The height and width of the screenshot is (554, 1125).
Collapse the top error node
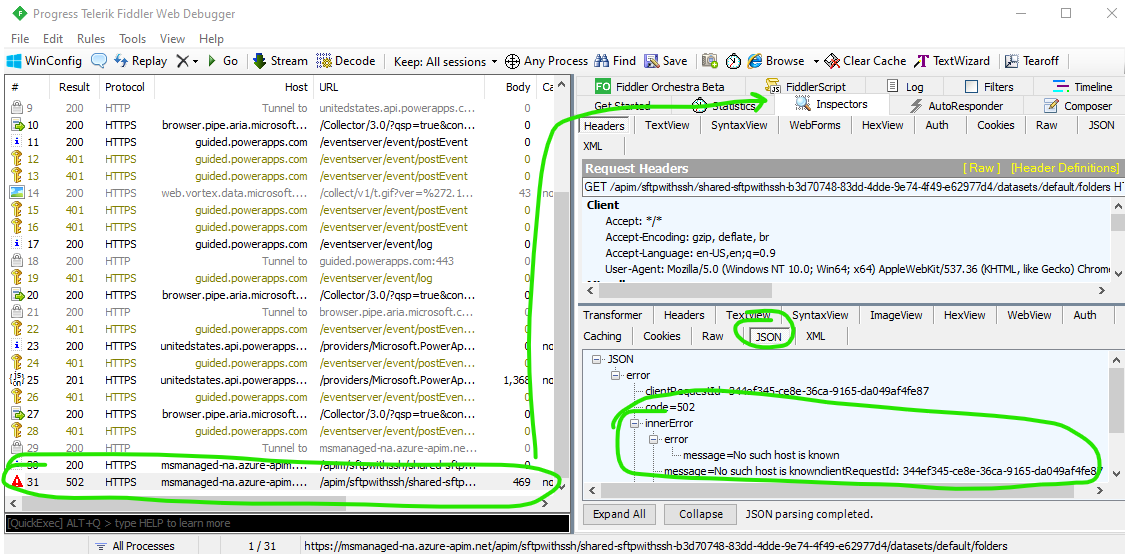pos(615,375)
